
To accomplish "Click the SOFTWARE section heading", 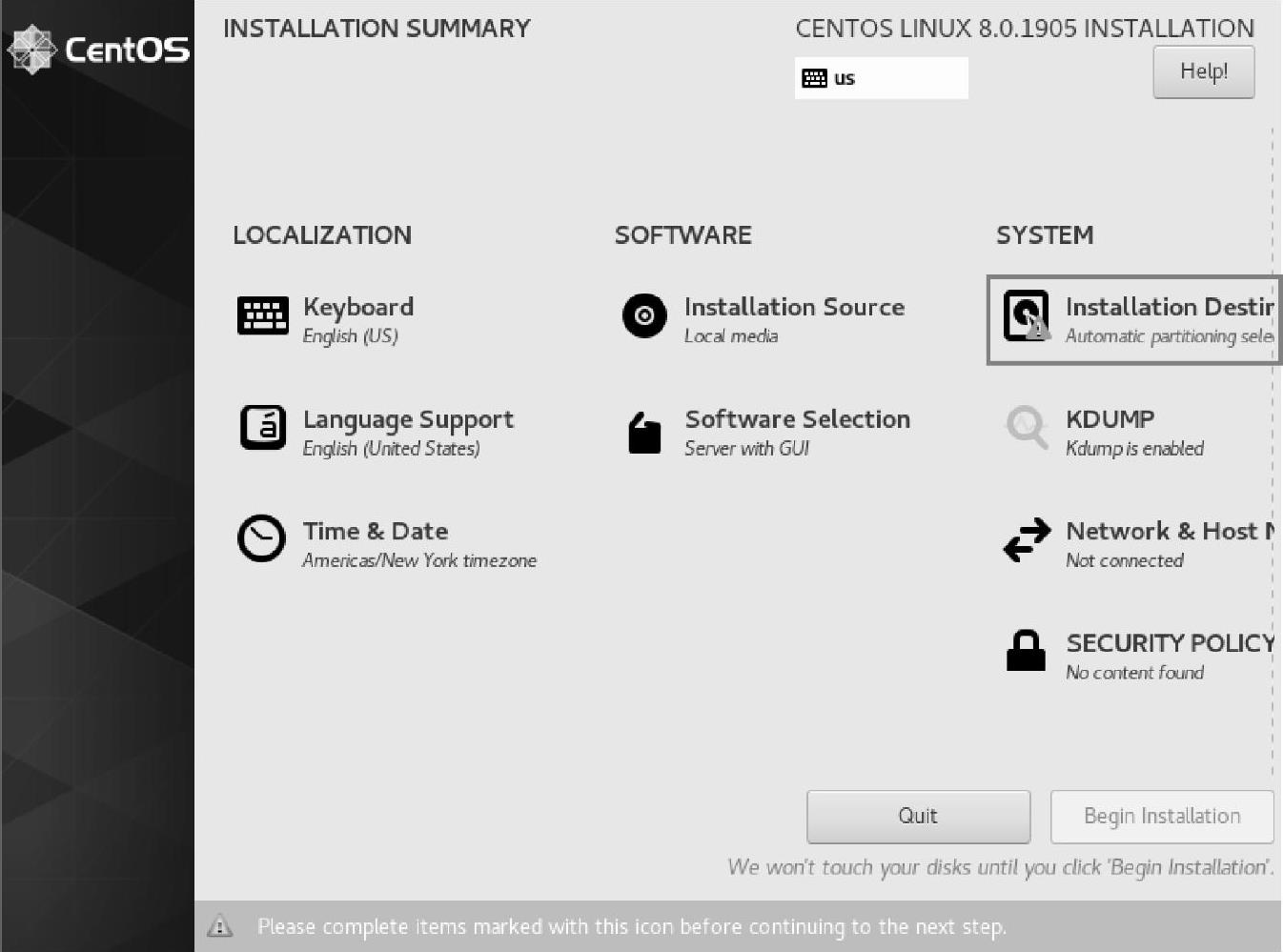I will (x=683, y=235).
